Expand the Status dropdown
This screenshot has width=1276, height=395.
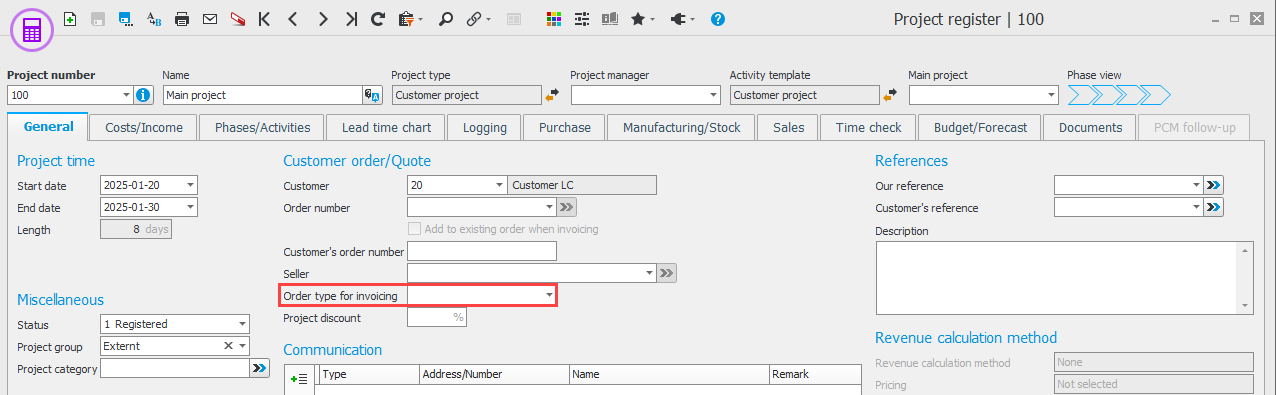(x=242, y=324)
